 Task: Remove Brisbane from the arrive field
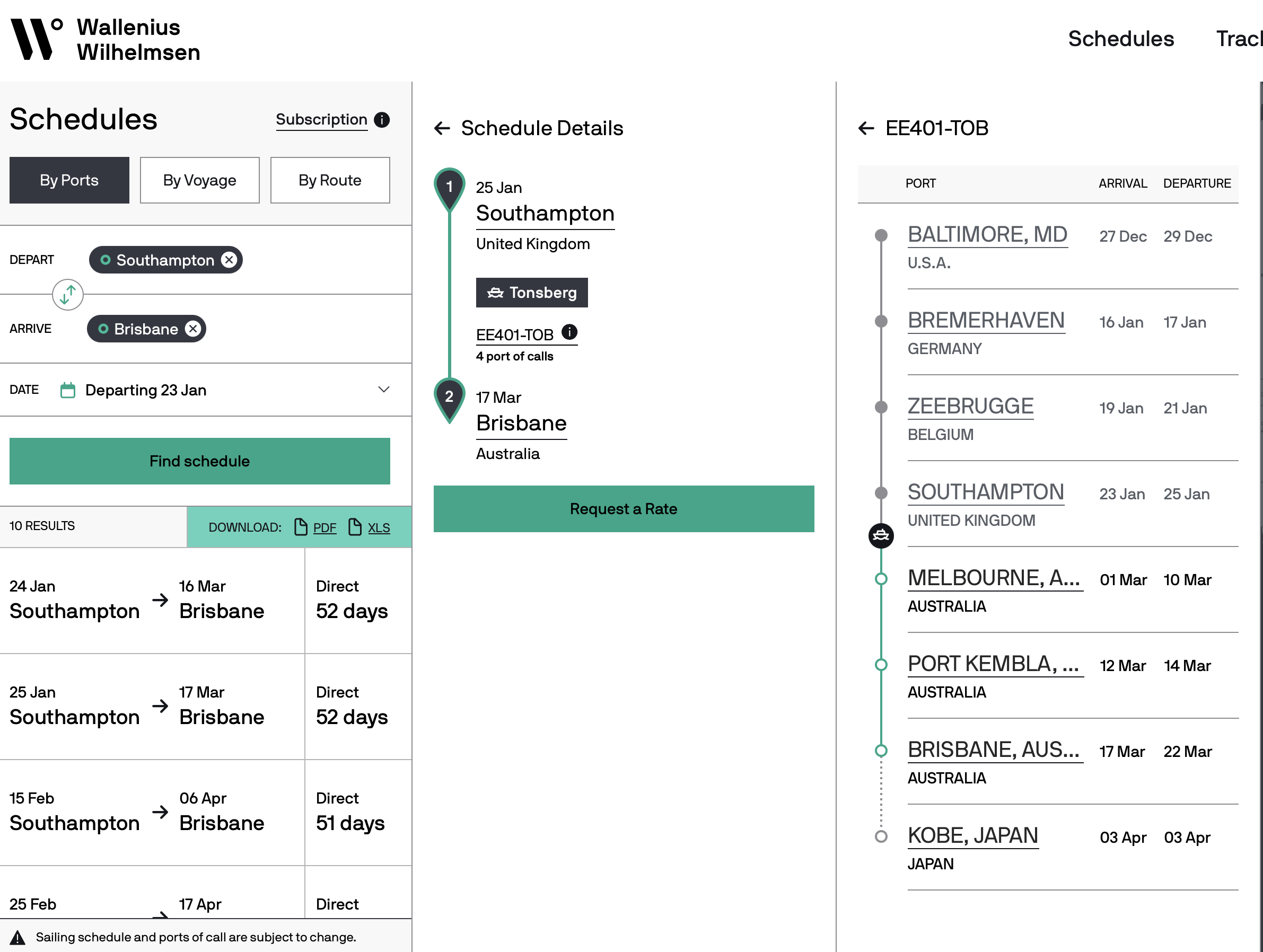(x=193, y=329)
